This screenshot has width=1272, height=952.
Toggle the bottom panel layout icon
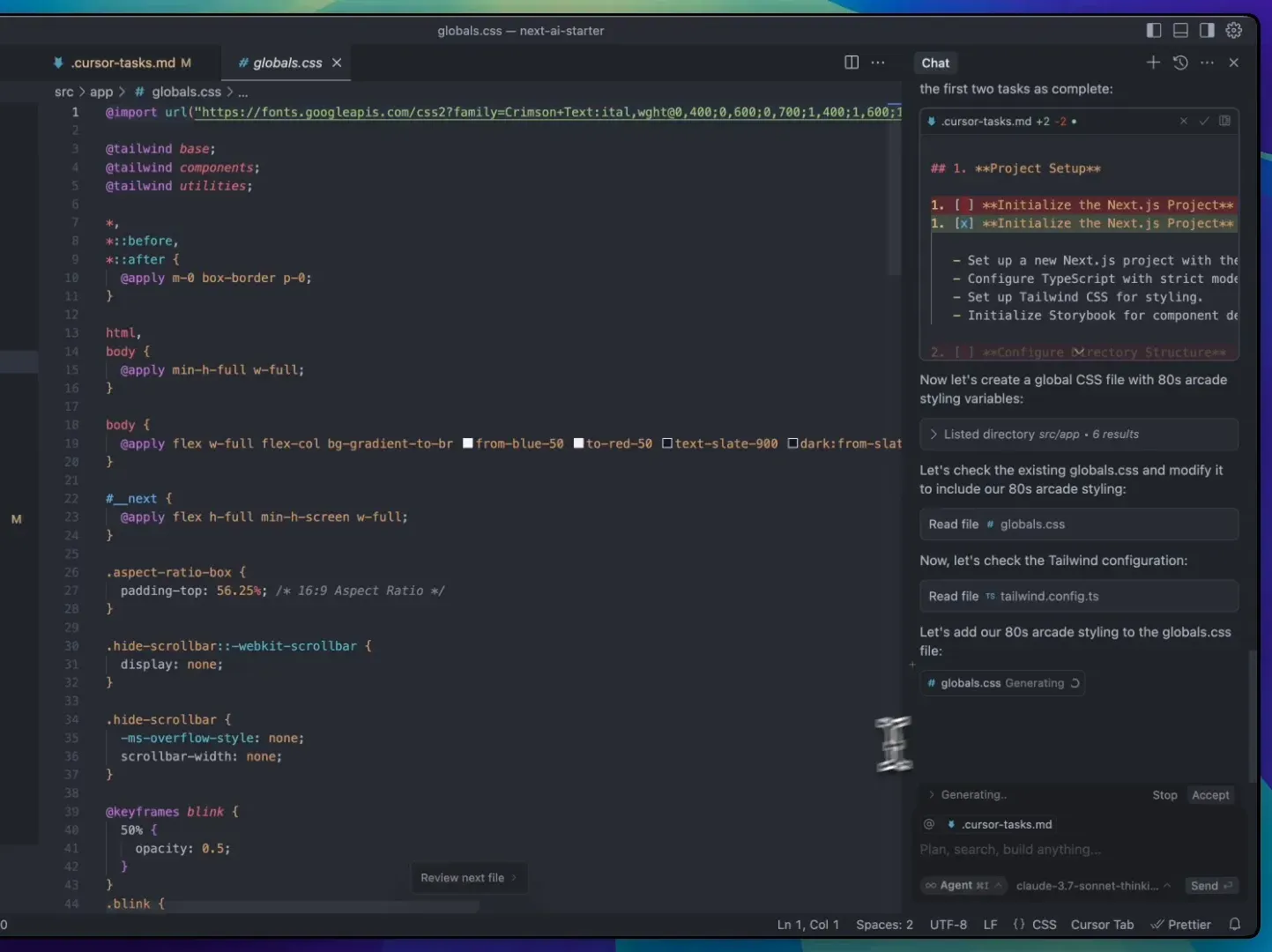1180,30
